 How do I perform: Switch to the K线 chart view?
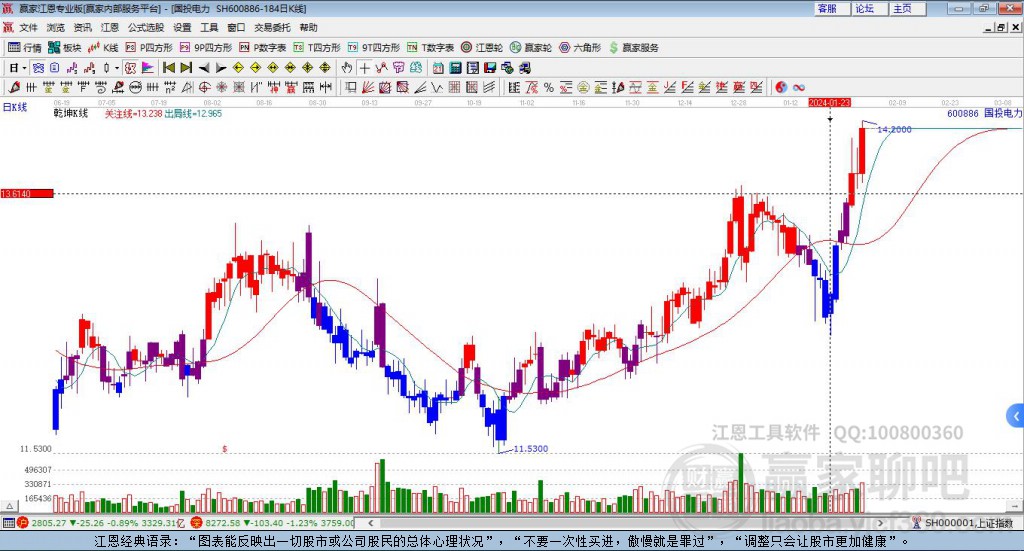(103, 48)
